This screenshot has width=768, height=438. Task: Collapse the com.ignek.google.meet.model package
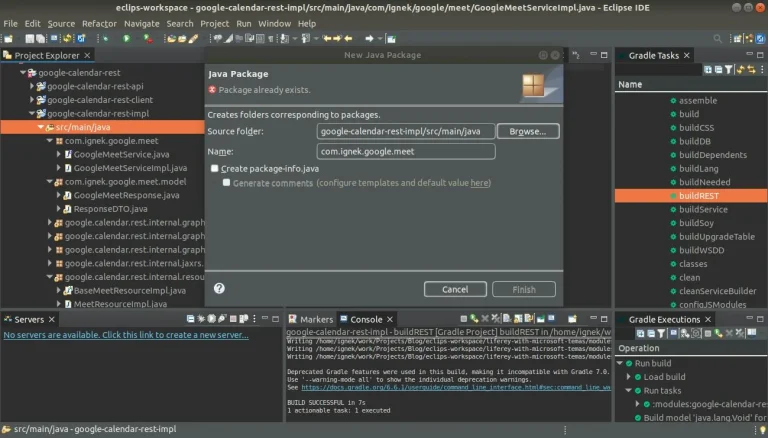click(49, 182)
